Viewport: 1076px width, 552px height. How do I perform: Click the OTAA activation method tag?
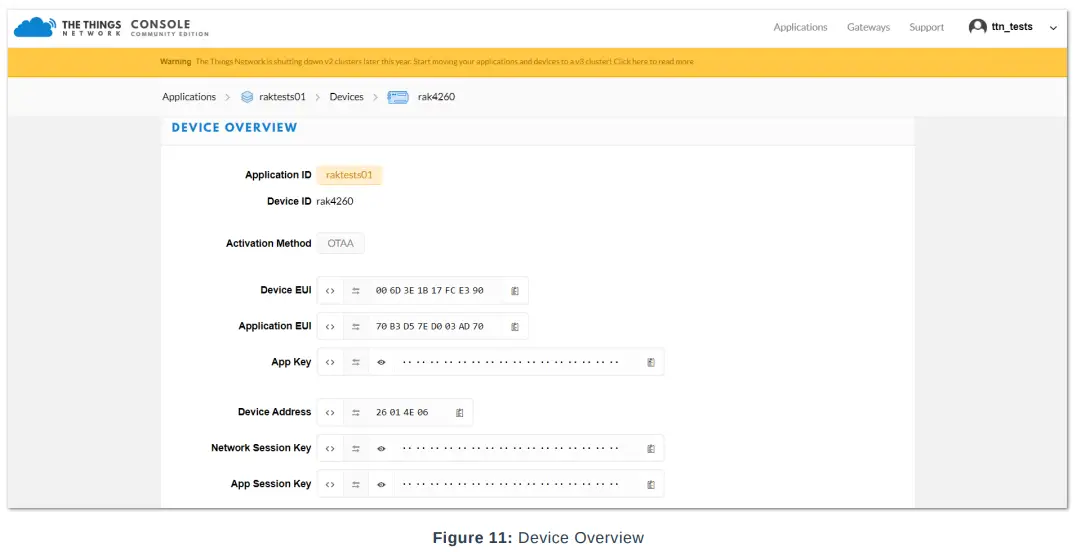[x=340, y=243]
